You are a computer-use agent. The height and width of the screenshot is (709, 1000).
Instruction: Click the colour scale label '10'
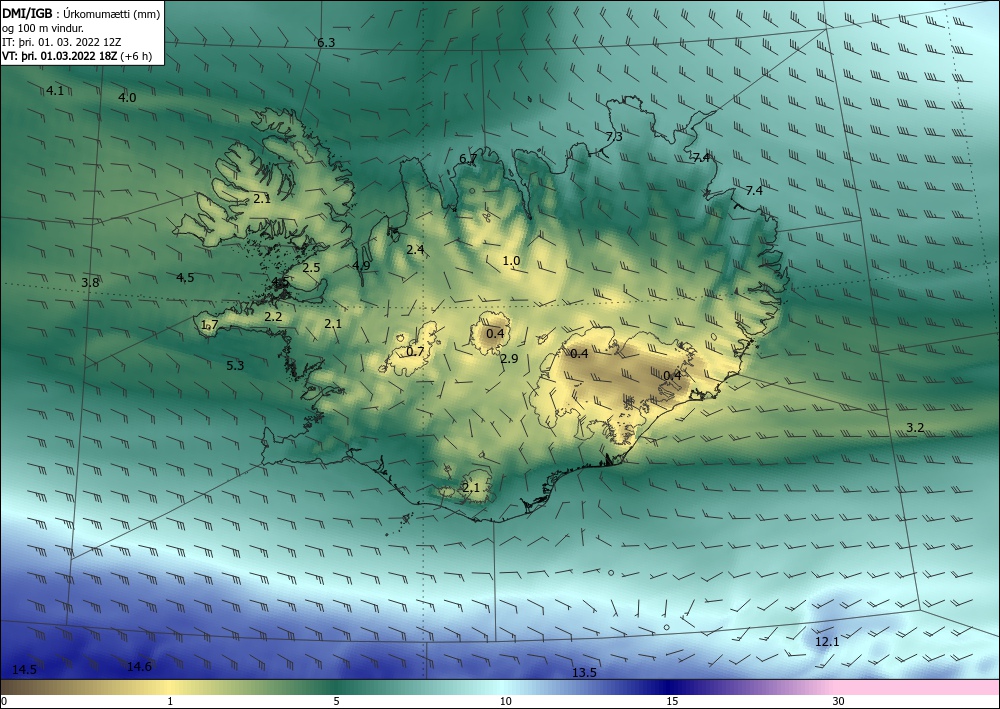pos(506,702)
